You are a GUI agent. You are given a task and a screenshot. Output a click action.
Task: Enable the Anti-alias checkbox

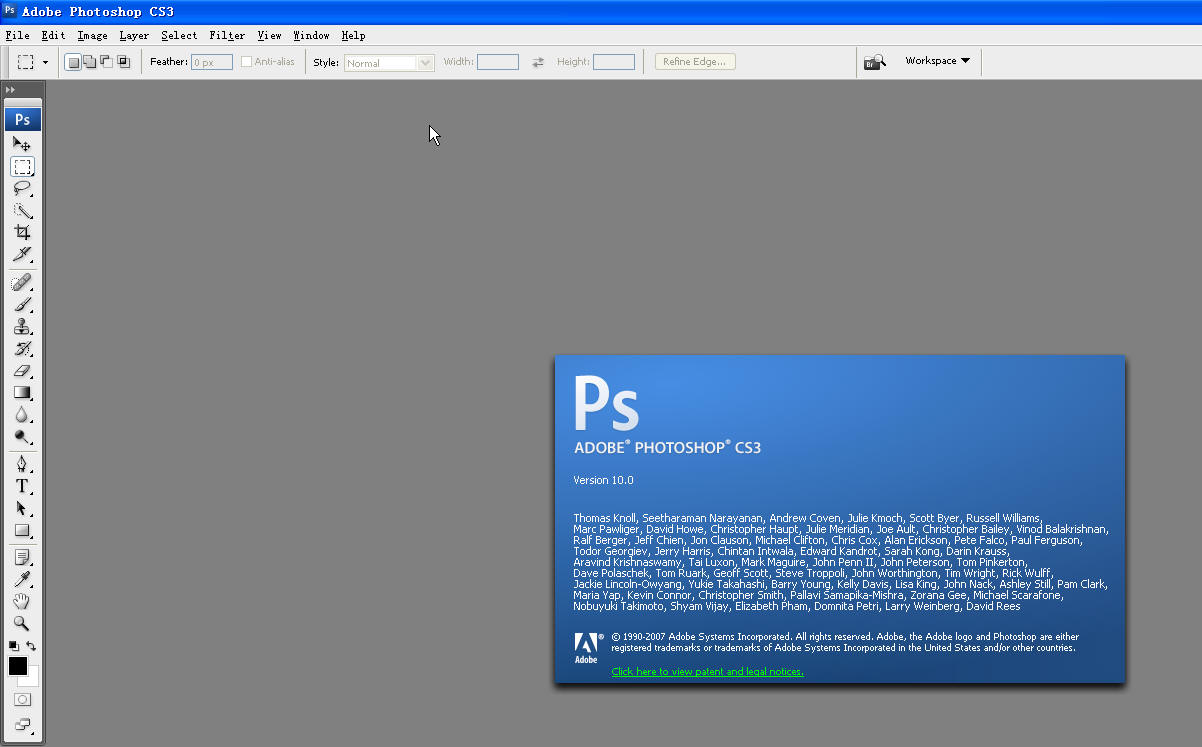click(247, 62)
